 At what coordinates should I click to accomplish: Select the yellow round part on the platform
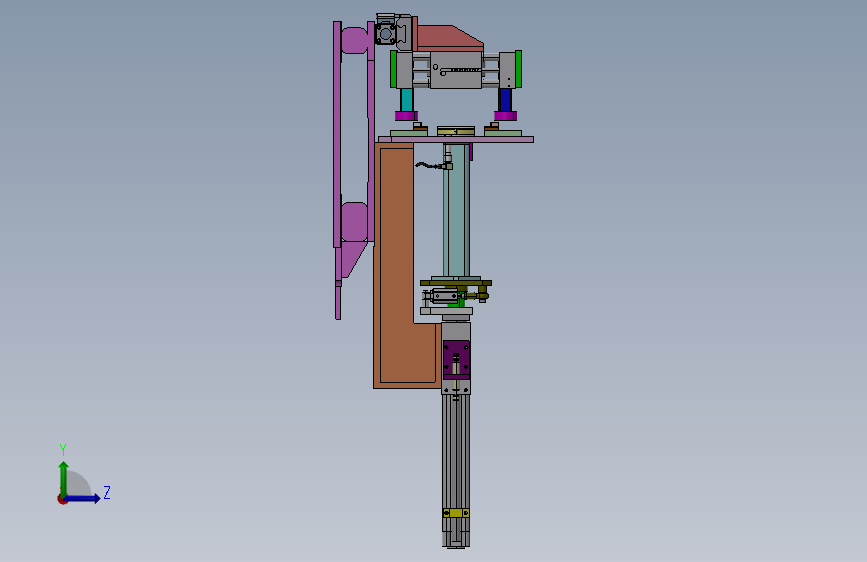pyautogui.click(x=456, y=131)
